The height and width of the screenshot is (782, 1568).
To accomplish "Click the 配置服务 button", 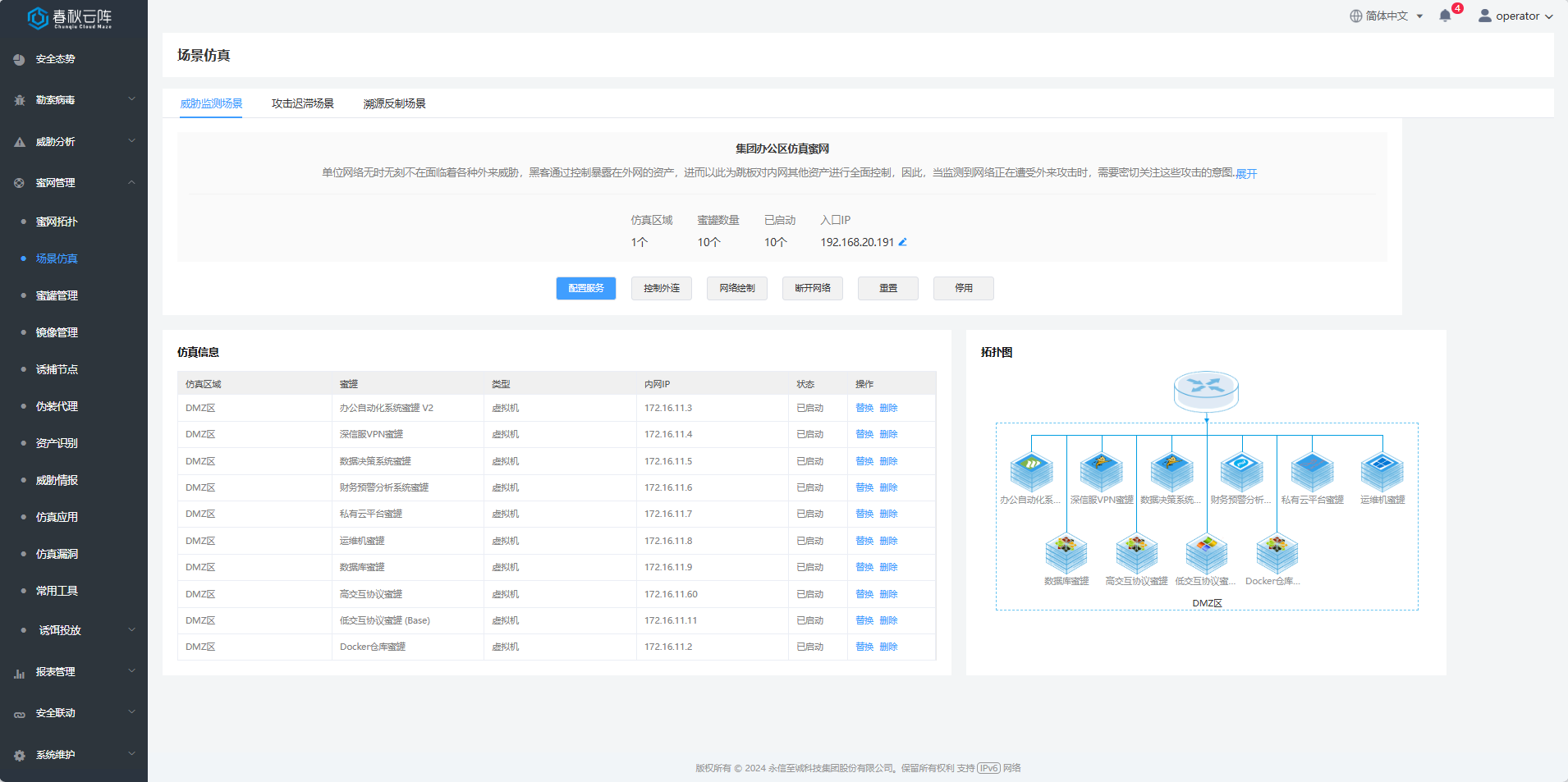I will pyautogui.click(x=585, y=288).
